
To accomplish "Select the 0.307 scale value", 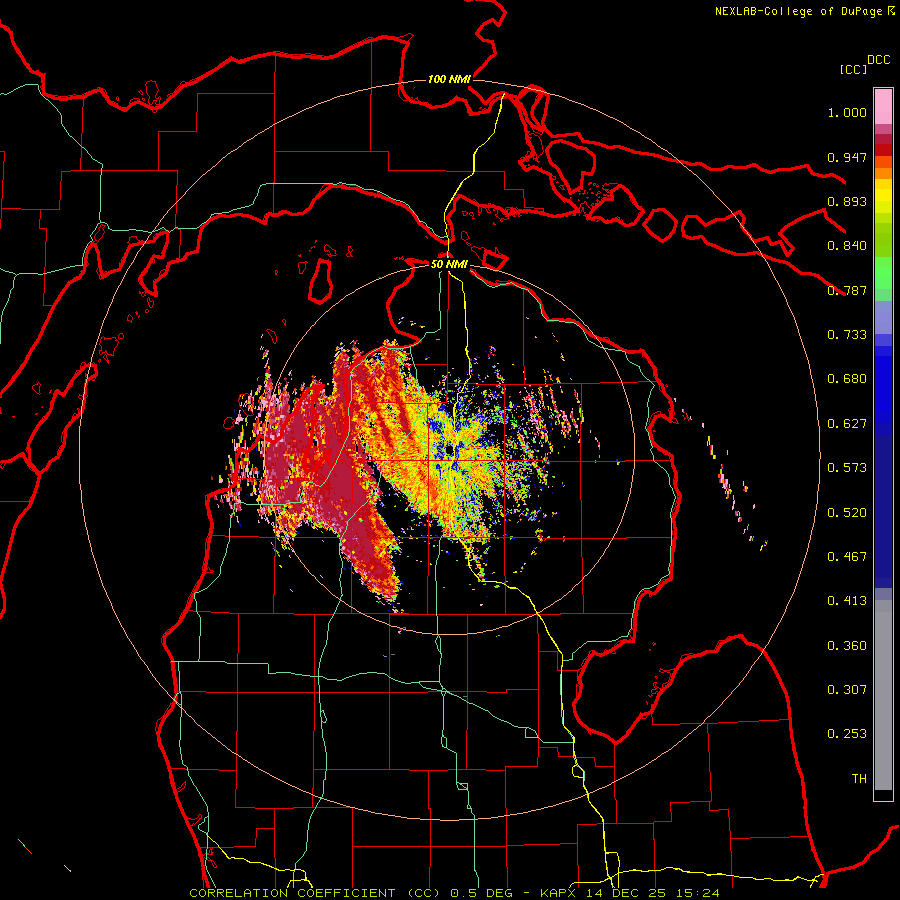I will coord(847,690).
